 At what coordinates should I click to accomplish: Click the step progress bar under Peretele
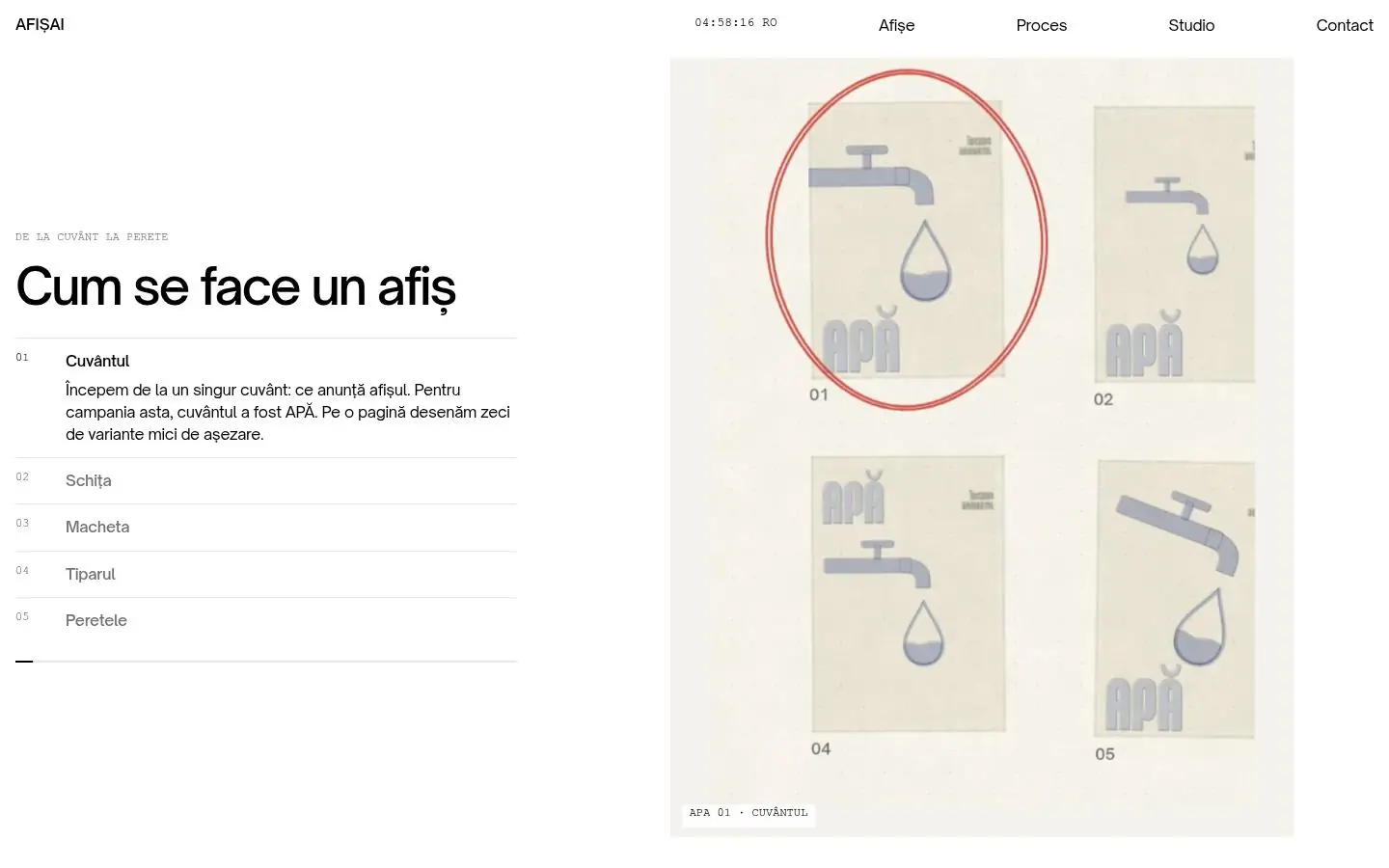point(266,662)
